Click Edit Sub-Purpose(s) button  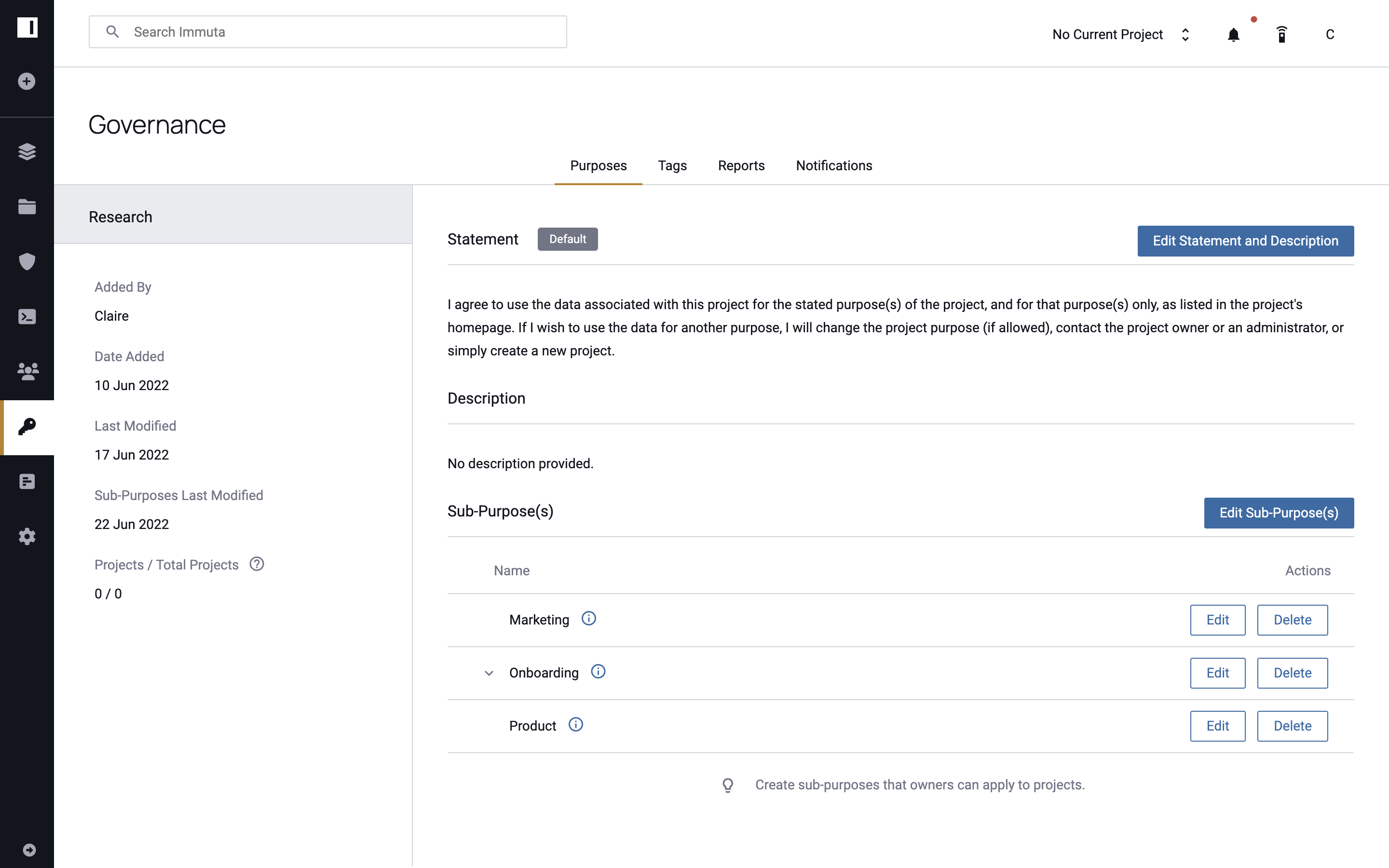tap(1279, 513)
